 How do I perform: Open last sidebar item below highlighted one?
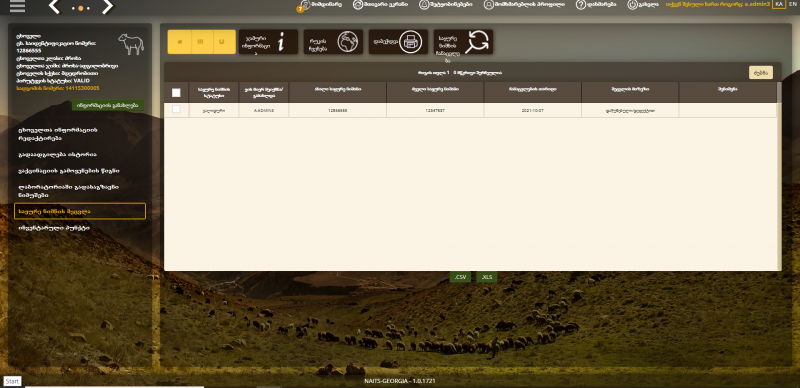click(x=80, y=228)
